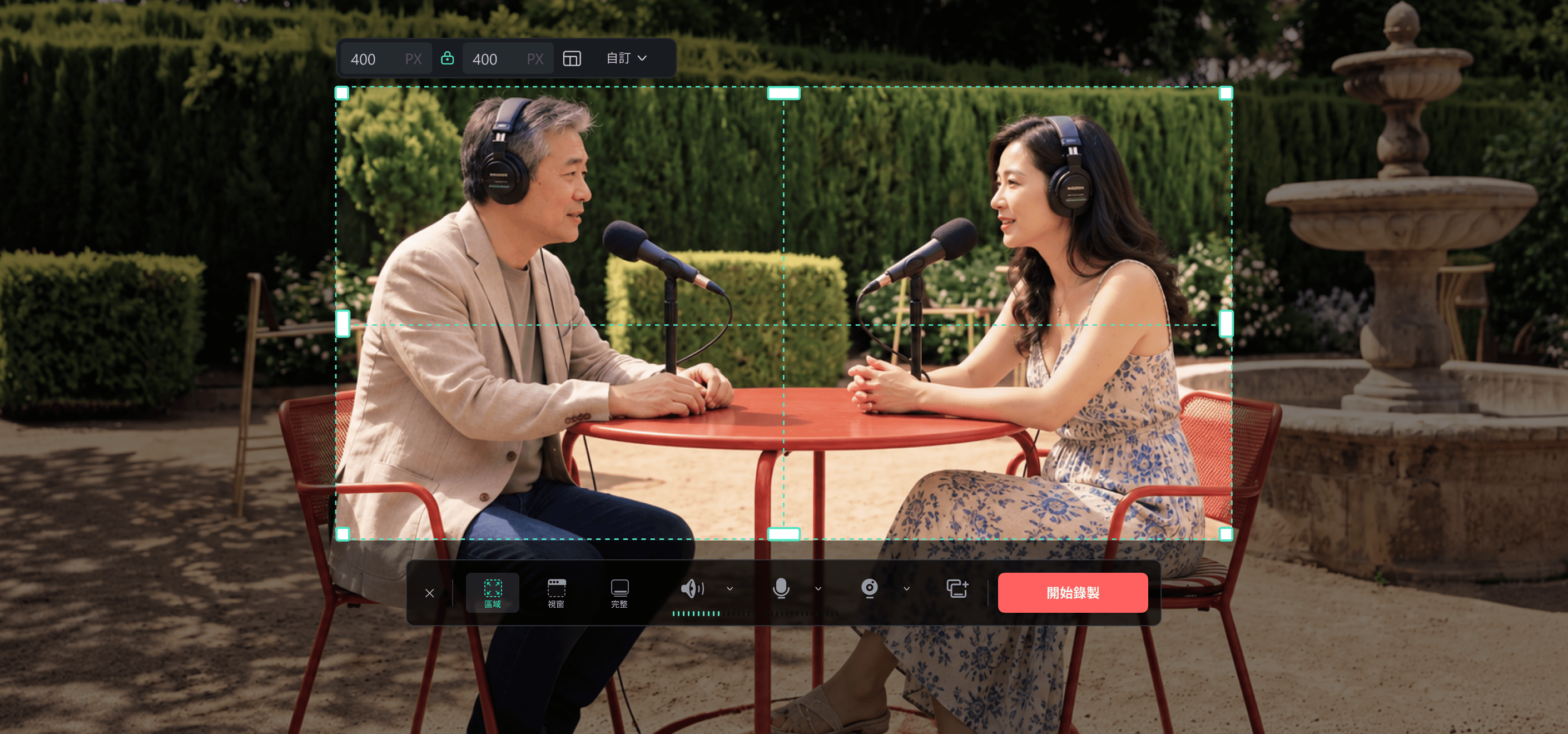Click the 開始錄製 start recording button
Screen dimensions: 1568x734
pos(1073,593)
